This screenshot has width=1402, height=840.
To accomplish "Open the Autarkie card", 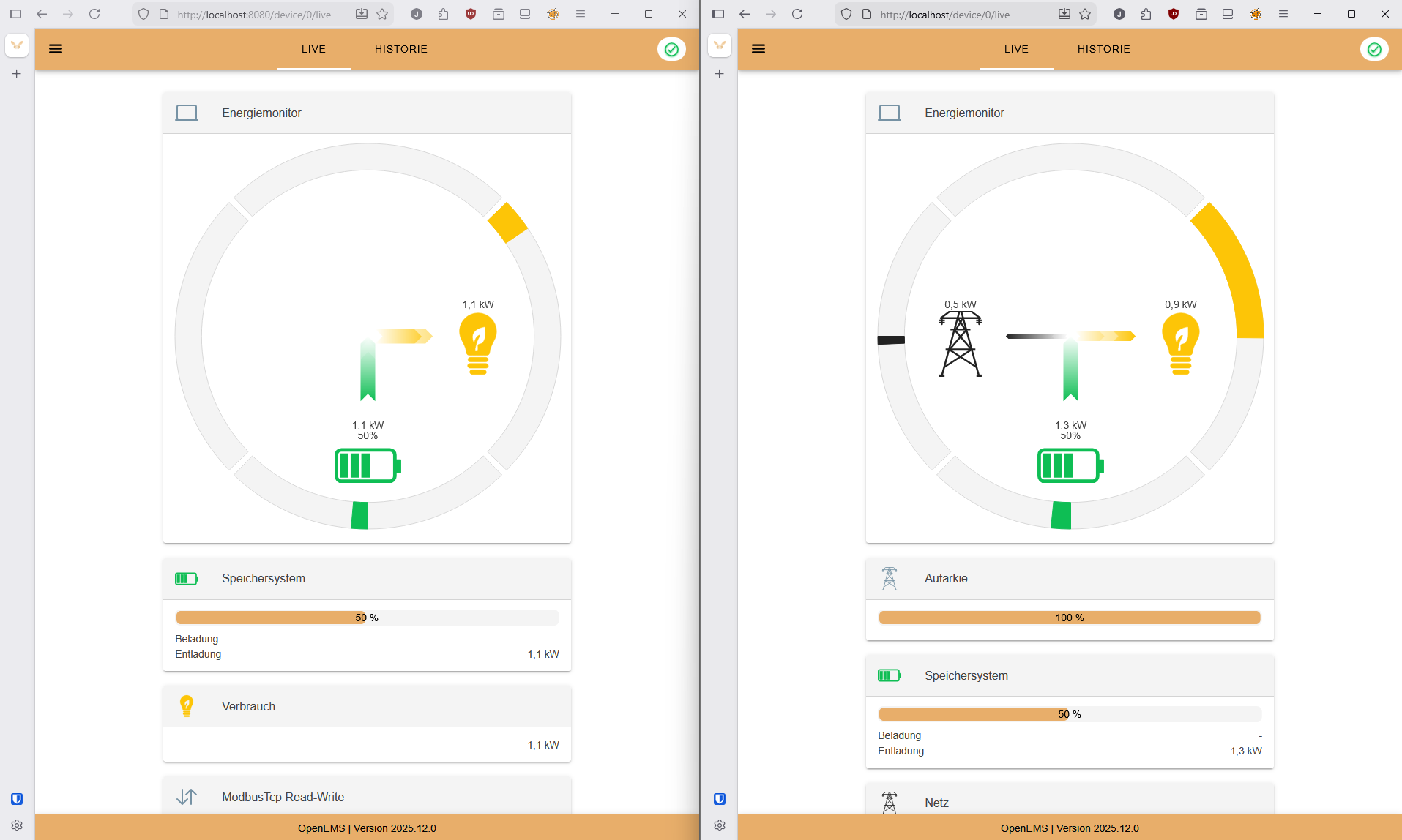I will [x=1069, y=579].
